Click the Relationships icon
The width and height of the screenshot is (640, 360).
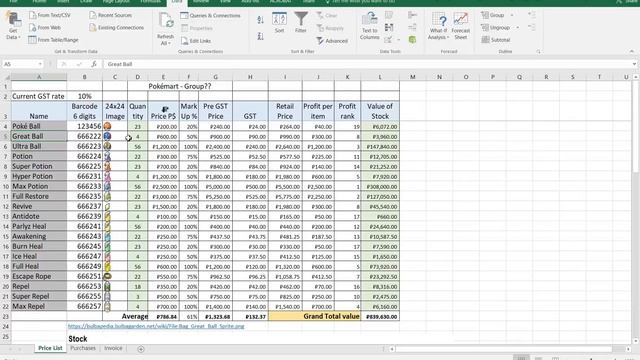pos(412,27)
